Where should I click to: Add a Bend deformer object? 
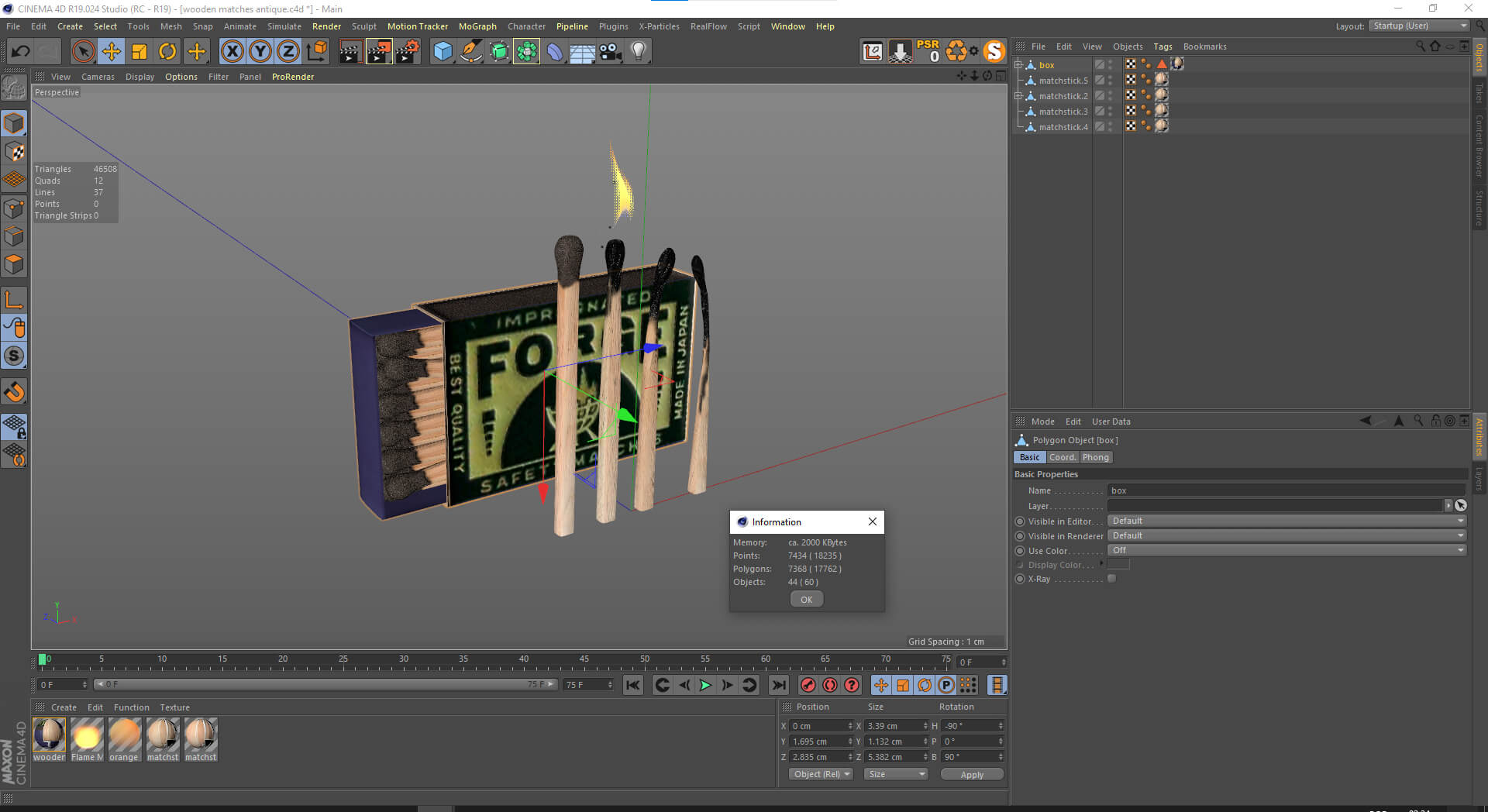click(555, 52)
